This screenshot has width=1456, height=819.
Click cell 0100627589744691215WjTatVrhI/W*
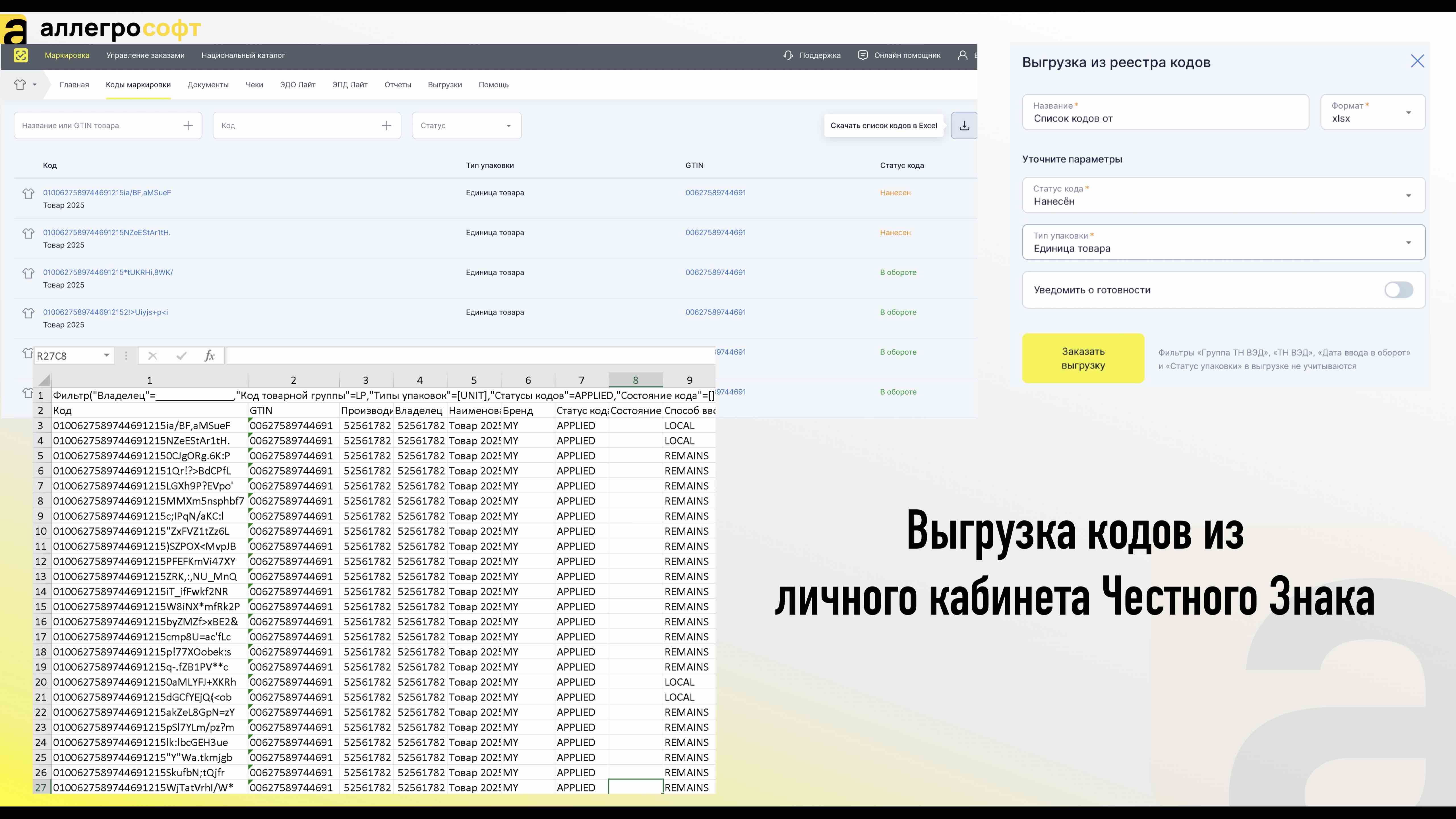tap(149, 787)
